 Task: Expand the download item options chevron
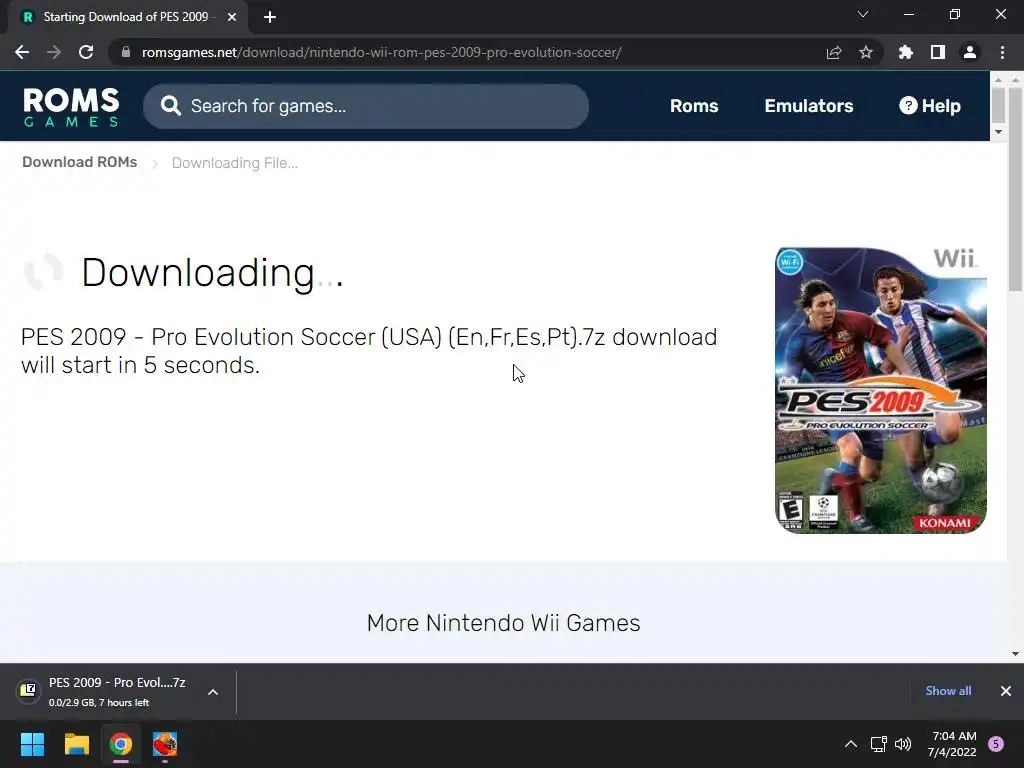pyautogui.click(x=213, y=692)
